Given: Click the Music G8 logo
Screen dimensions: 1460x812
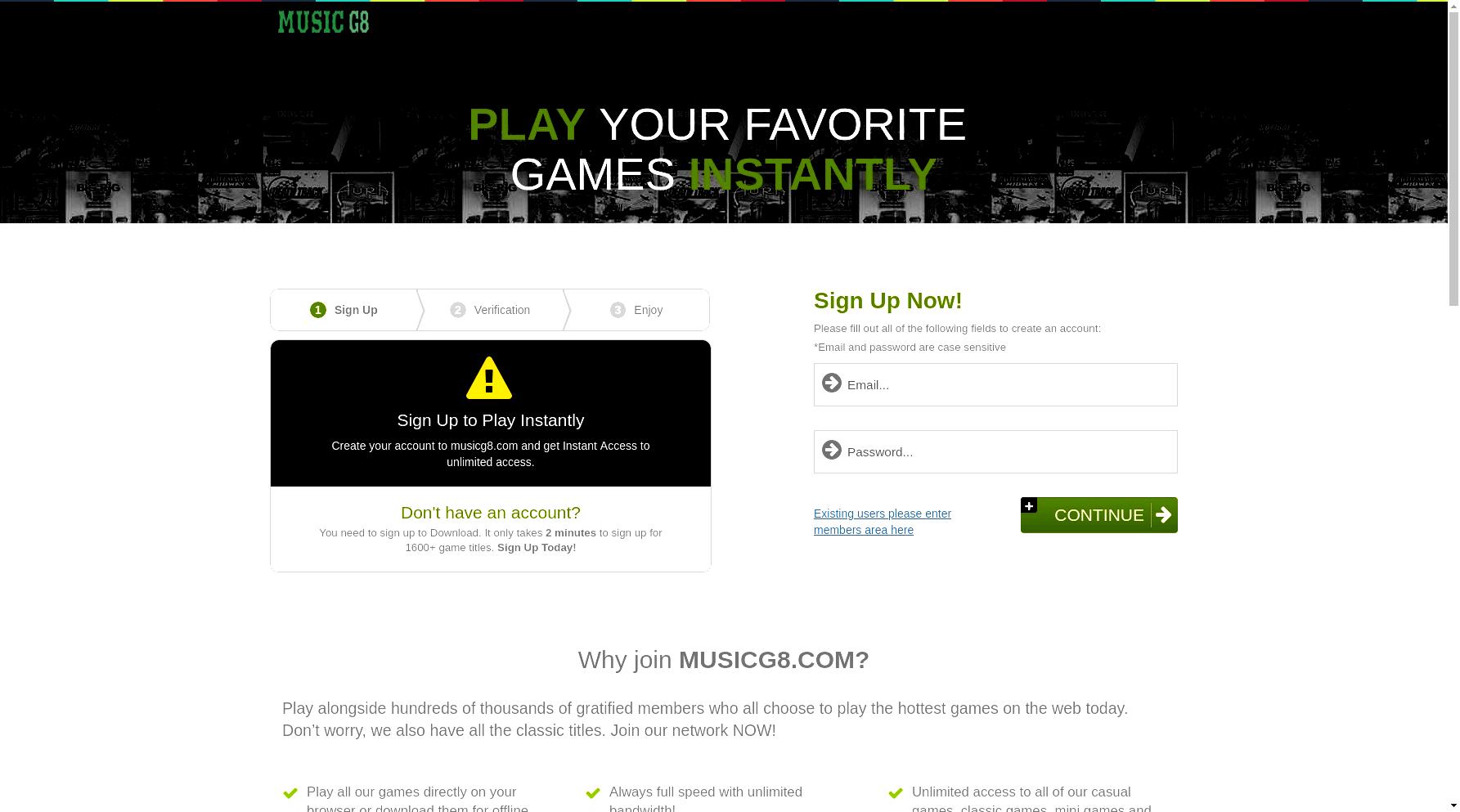Looking at the screenshot, I should pos(323,22).
